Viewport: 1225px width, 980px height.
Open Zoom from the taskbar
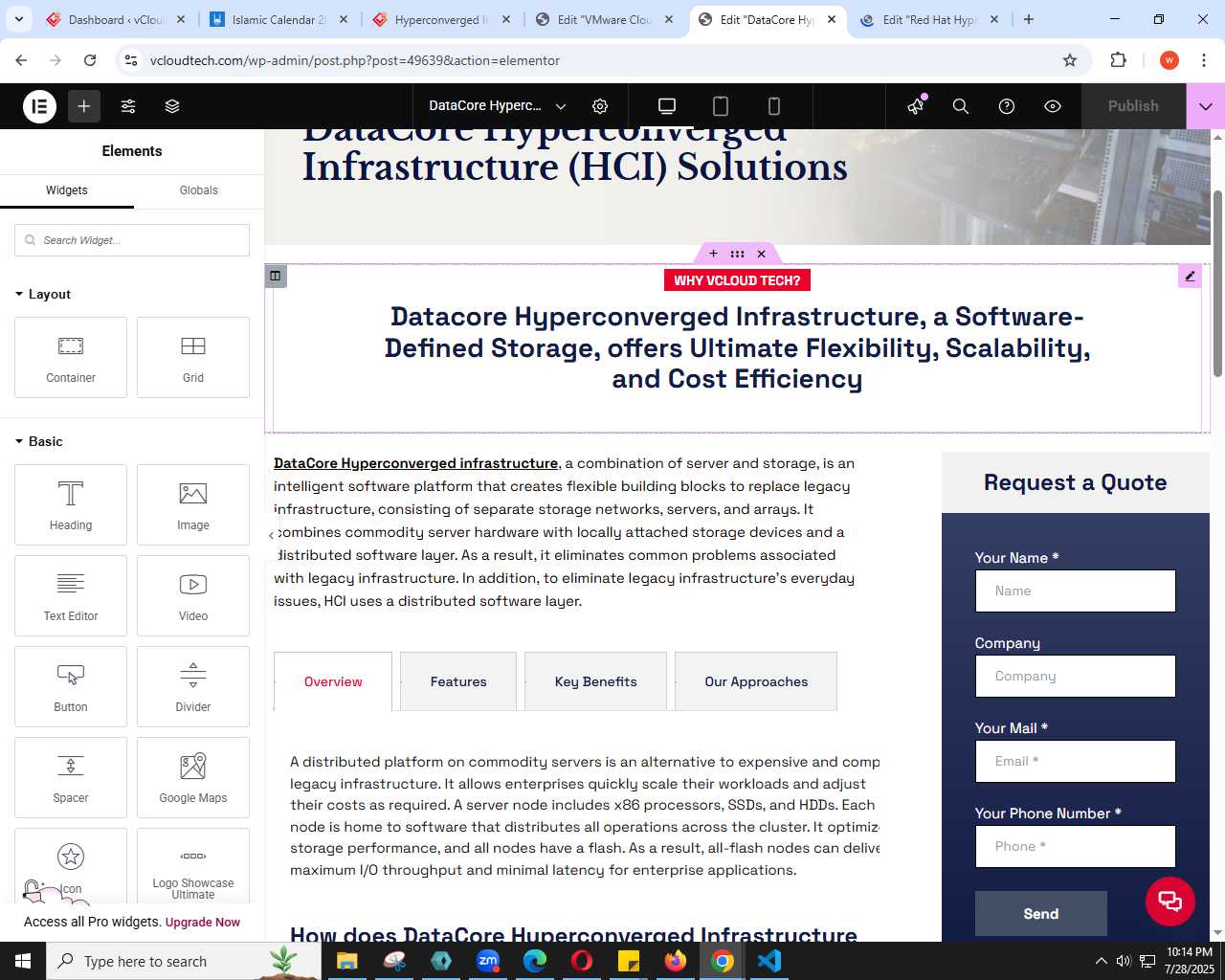point(488,961)
